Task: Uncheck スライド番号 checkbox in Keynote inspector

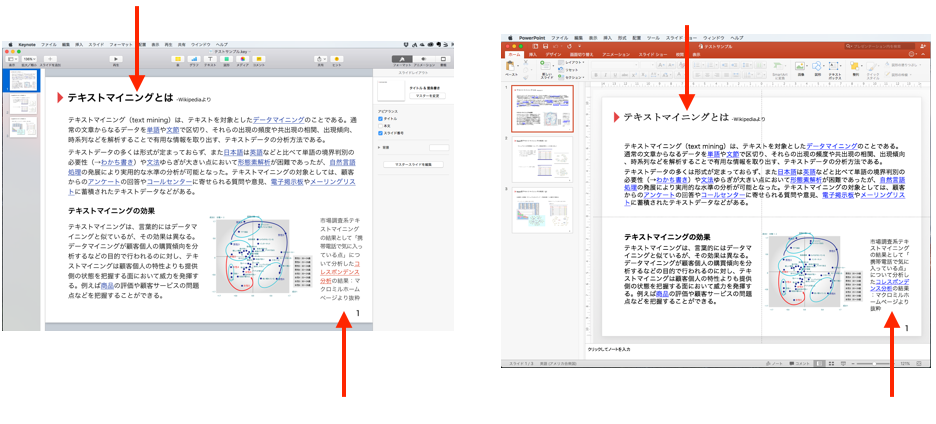Action: point(381,132)
